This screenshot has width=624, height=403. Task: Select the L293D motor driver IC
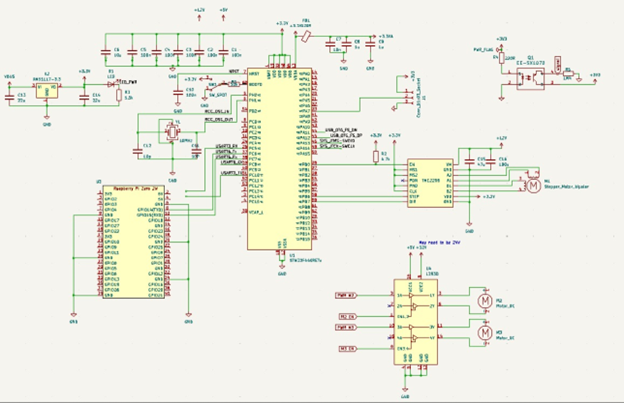coord(417,320)
